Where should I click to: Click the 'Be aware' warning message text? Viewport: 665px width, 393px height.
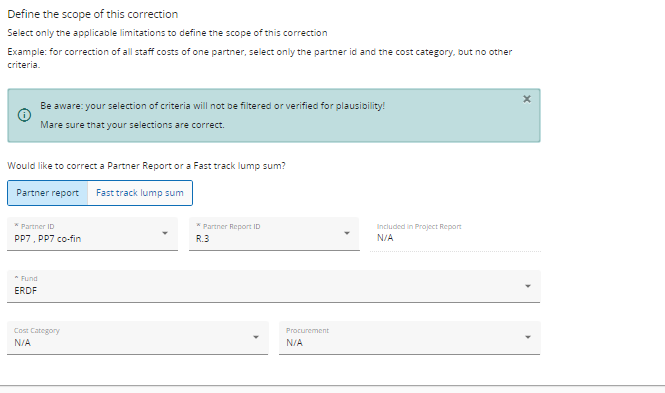212,106
